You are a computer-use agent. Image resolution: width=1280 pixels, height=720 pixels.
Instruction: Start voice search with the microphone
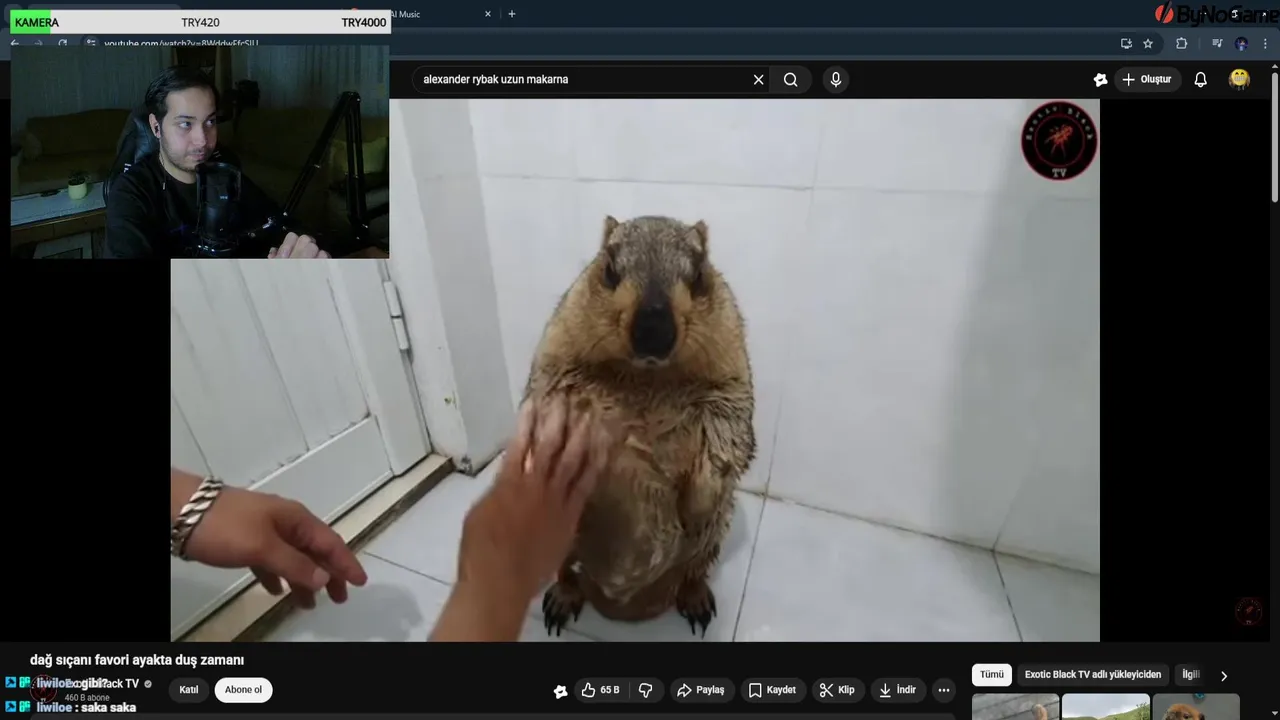click(x=836, y=80)
